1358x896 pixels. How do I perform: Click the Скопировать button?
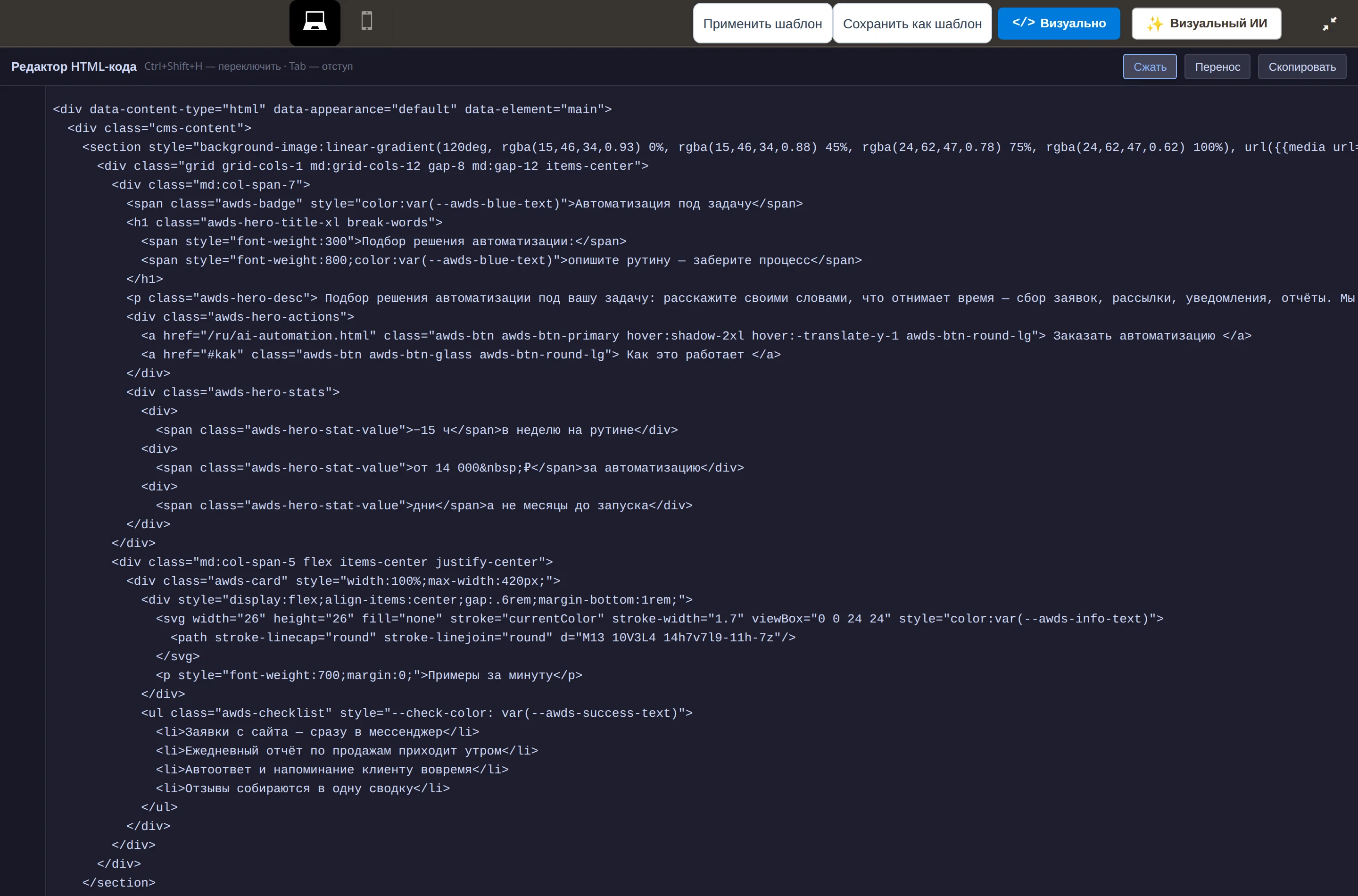point(1301,67)
